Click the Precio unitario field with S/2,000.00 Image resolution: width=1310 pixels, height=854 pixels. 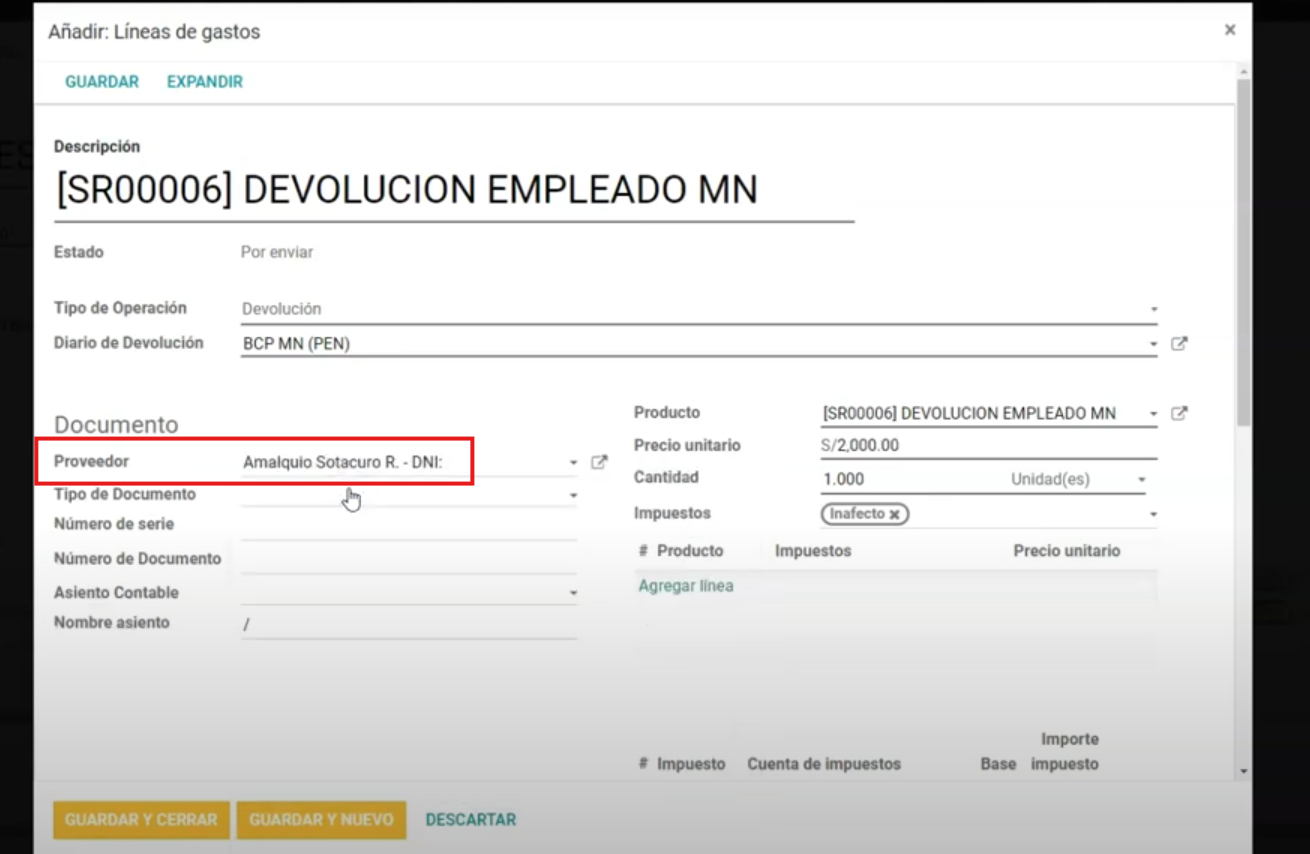coord(985,446)
